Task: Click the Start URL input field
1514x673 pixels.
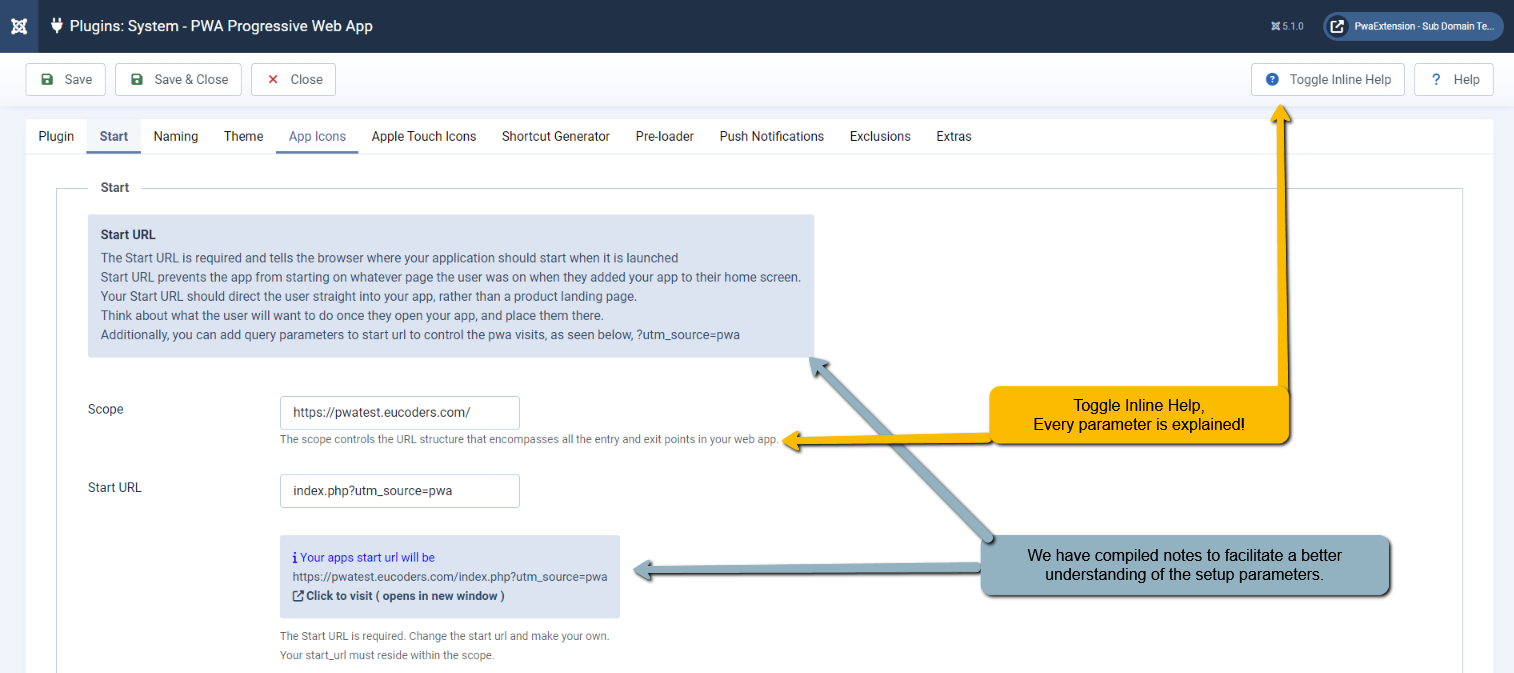Action: pos(400,491)
